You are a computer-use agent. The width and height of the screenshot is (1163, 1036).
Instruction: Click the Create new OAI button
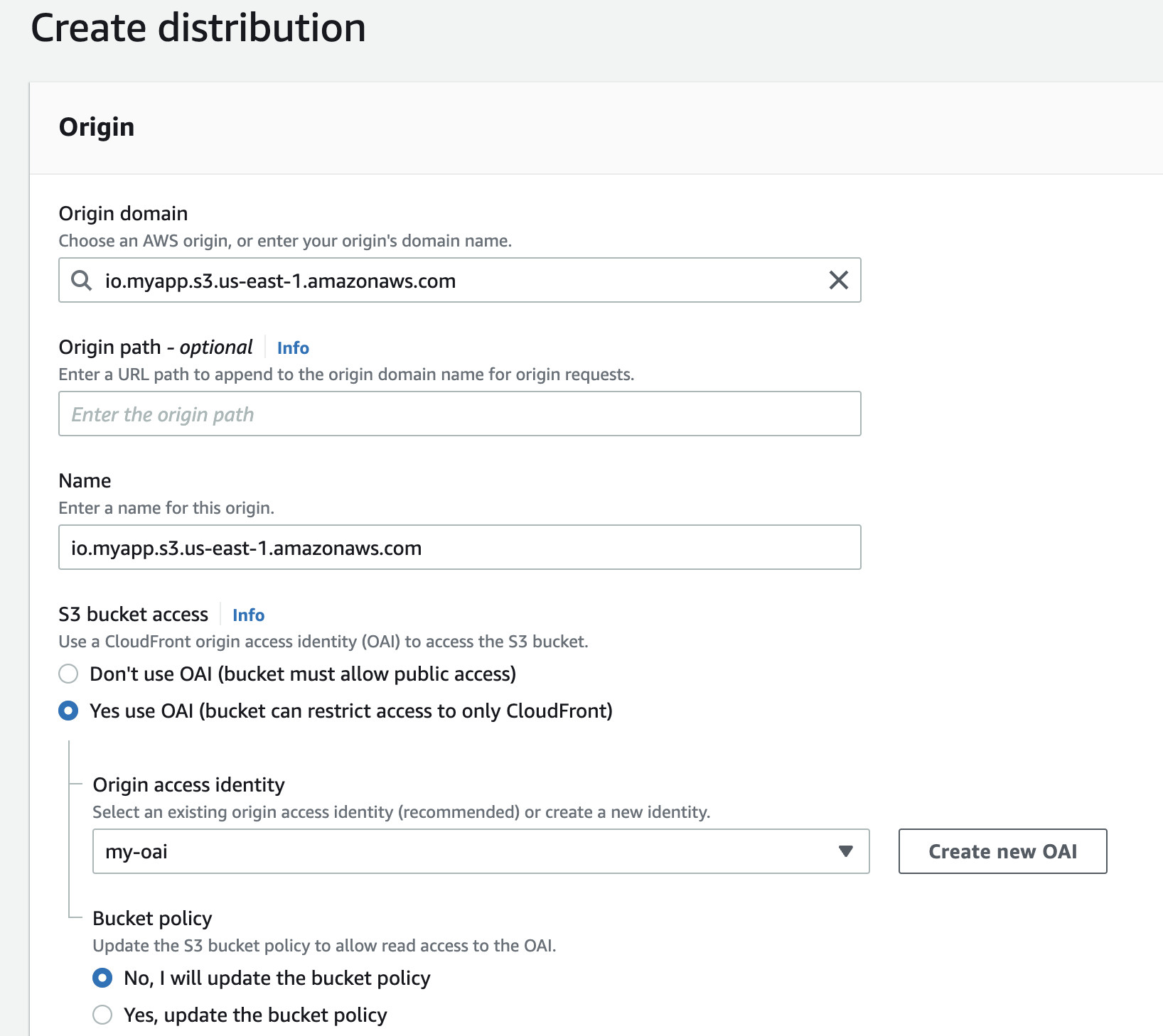(x=1002, y=851)
